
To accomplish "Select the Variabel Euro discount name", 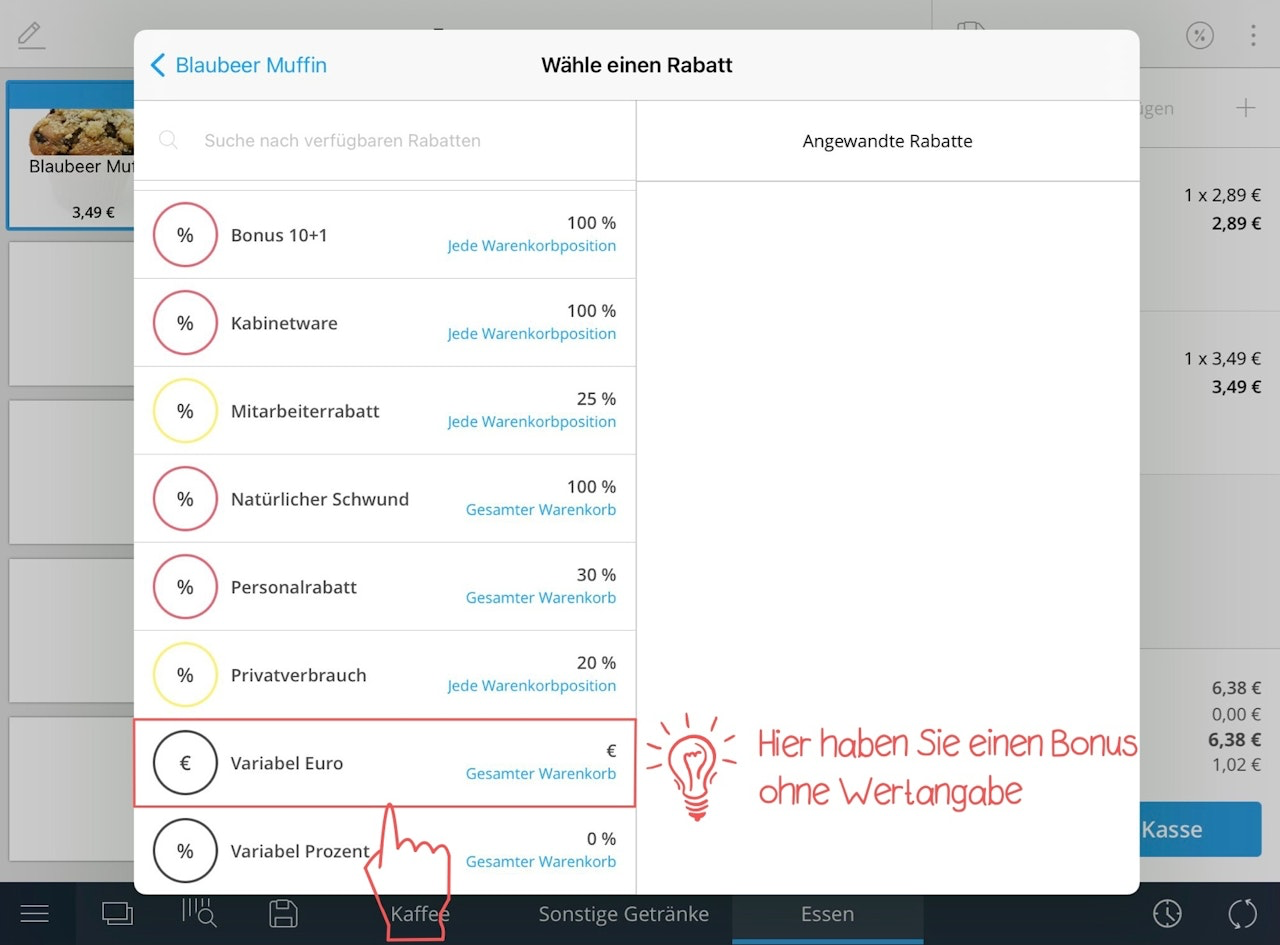I will point(287,763).
